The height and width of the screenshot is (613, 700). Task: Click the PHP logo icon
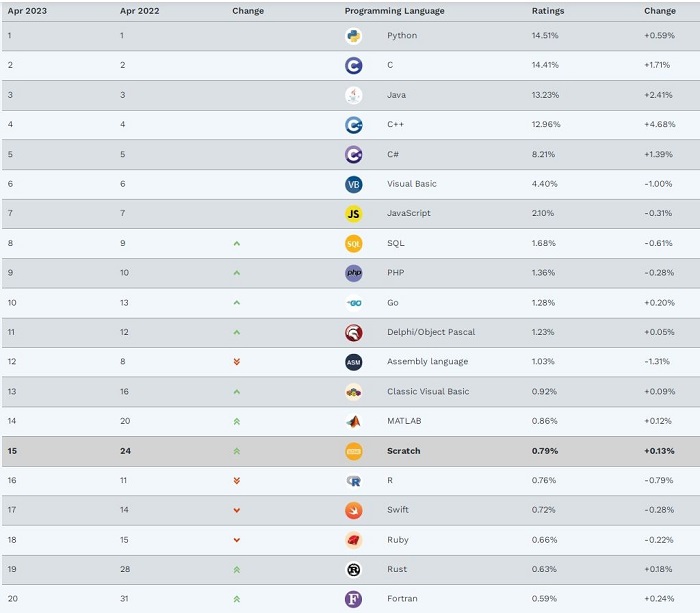(354, 273)
